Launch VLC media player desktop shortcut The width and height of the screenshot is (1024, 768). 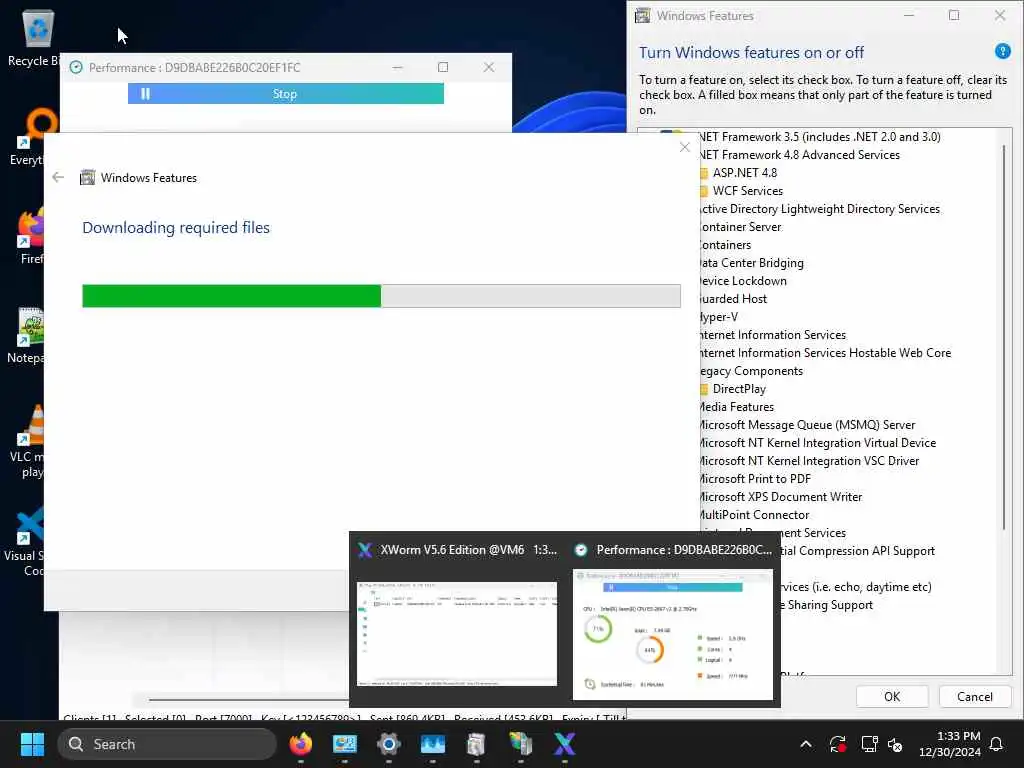tap(27, 441)
